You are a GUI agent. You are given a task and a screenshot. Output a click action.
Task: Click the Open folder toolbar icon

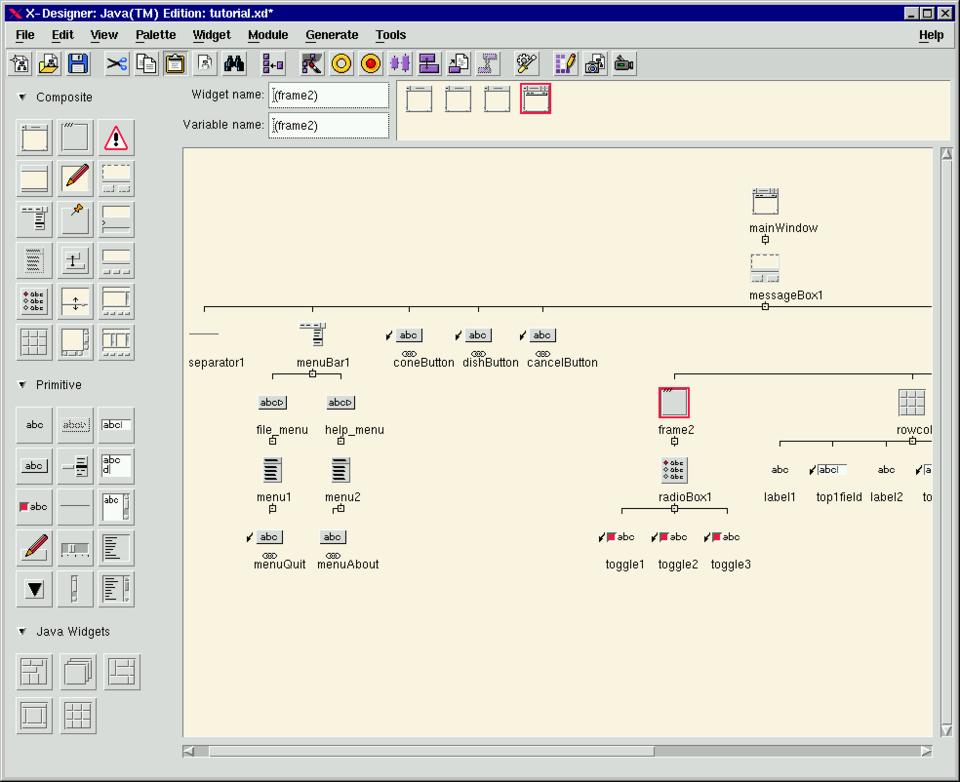(49, 64)
